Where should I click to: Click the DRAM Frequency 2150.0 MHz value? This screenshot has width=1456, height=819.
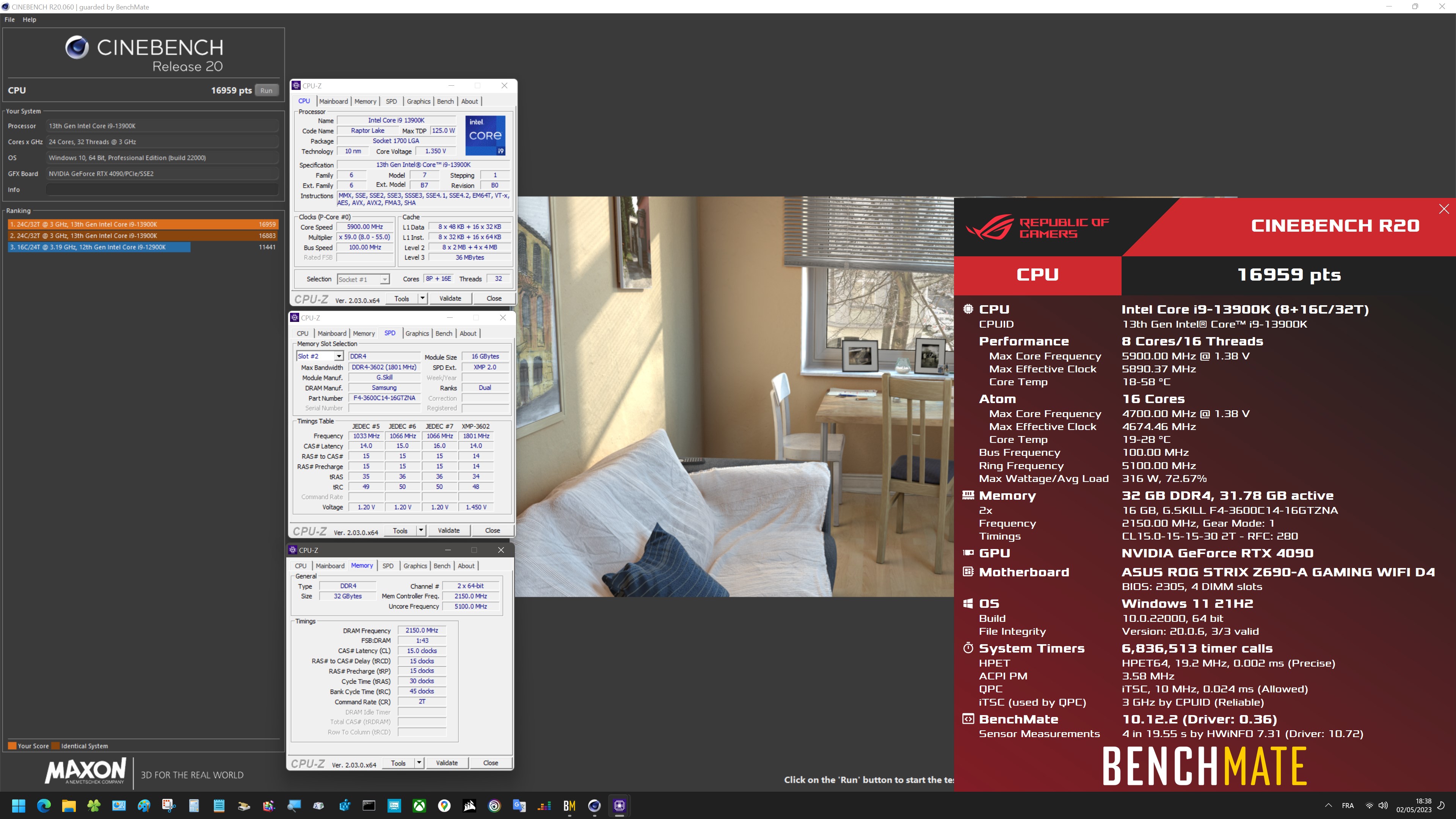click(x=422, y=630)
